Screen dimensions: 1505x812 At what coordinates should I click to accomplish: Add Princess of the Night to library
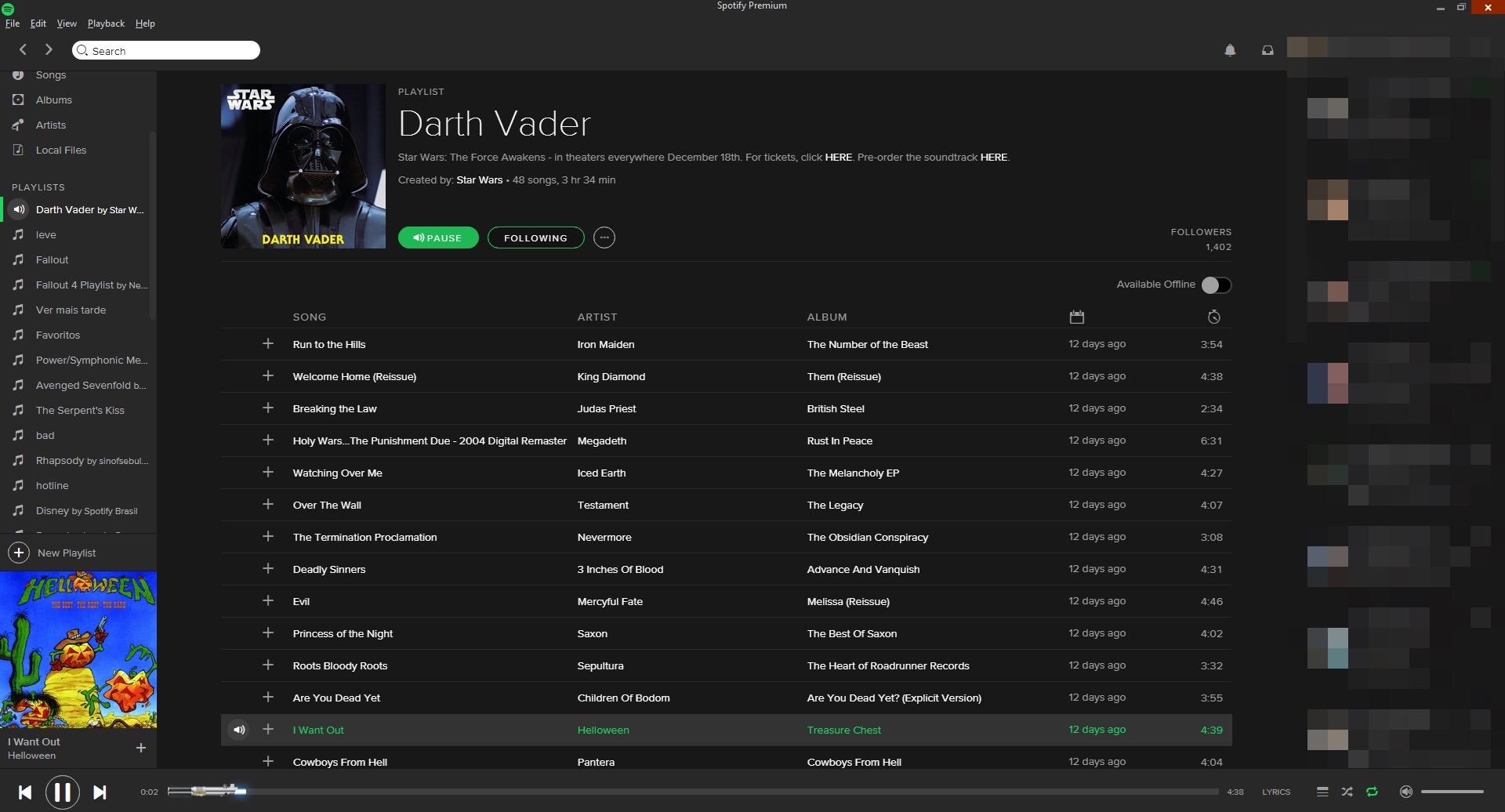coord(268,633)
